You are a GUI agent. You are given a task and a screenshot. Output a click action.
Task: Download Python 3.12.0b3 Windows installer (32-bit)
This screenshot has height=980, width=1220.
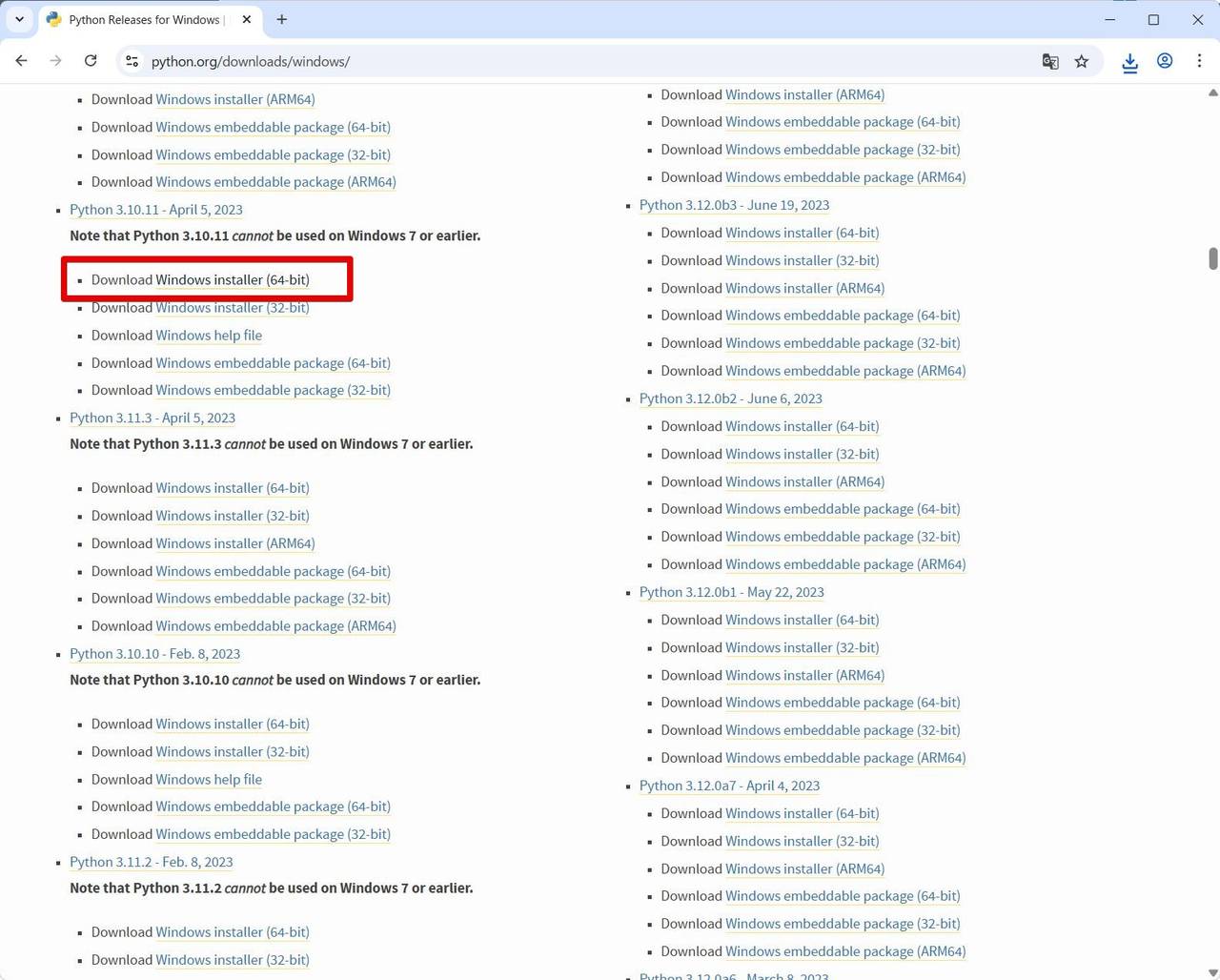pyautogui.click(x=803, y=260)
